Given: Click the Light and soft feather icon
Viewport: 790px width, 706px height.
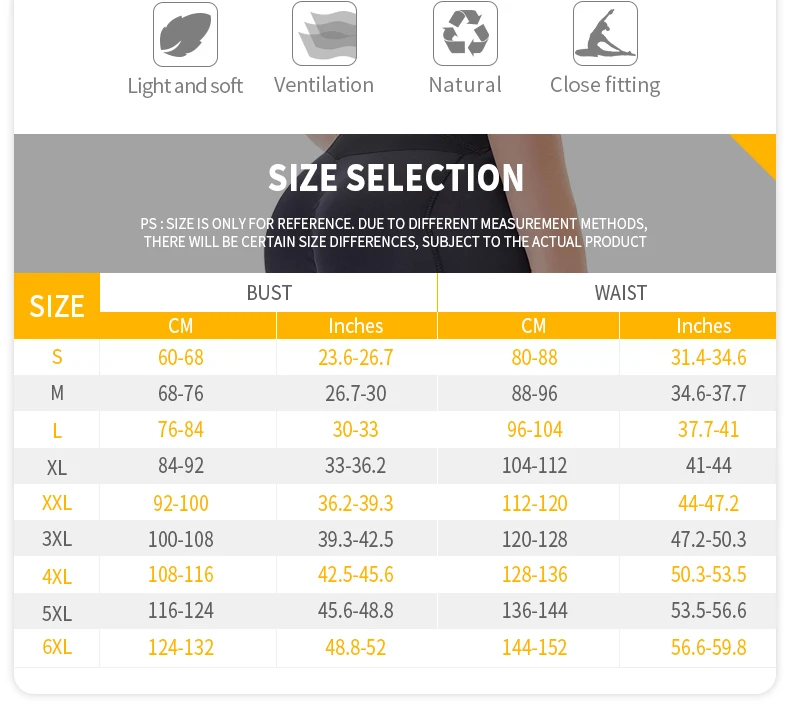Looking at the screenshot, I should click(x=185, y=34).
